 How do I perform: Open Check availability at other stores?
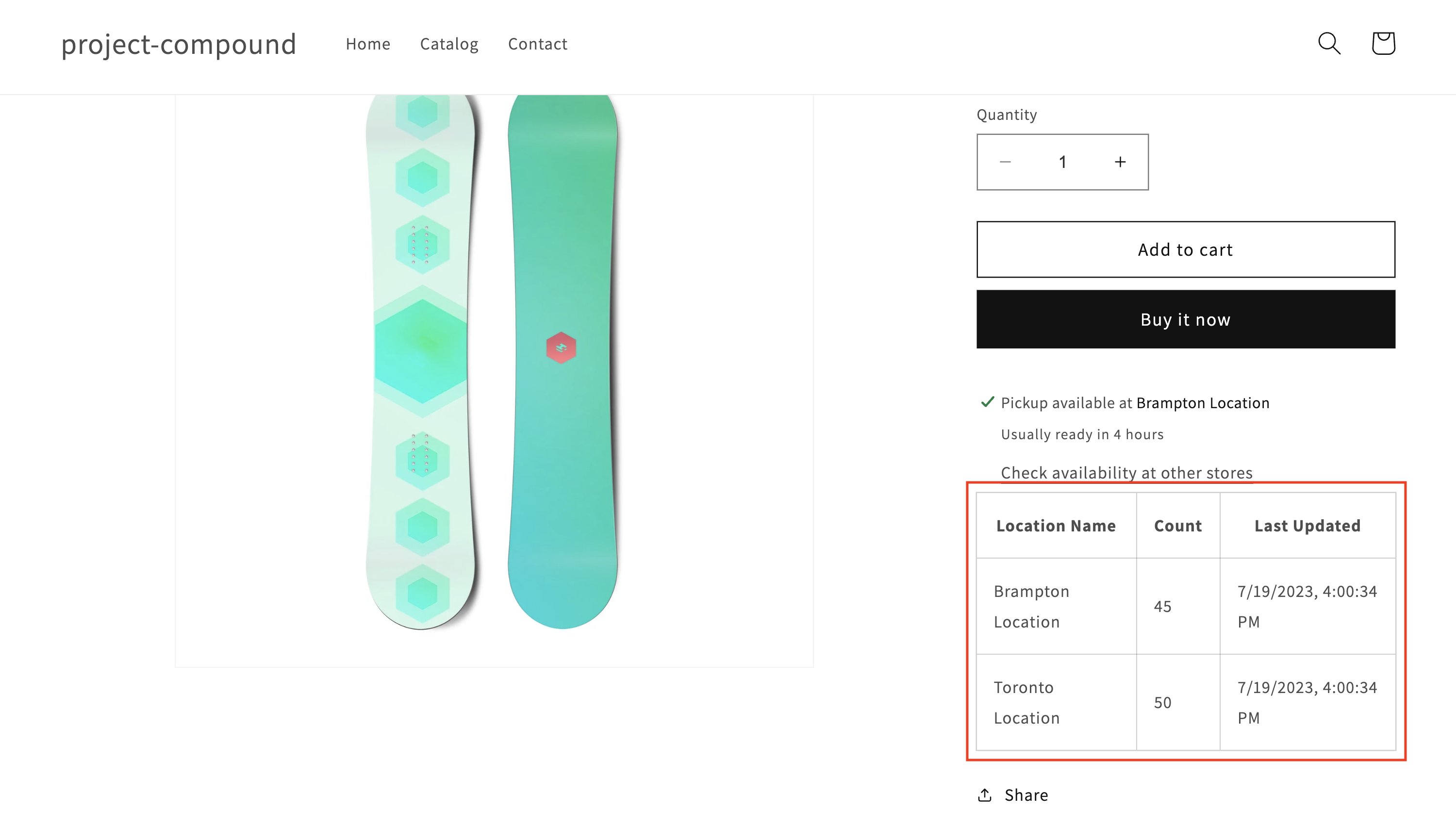(x=1126, y=473)
